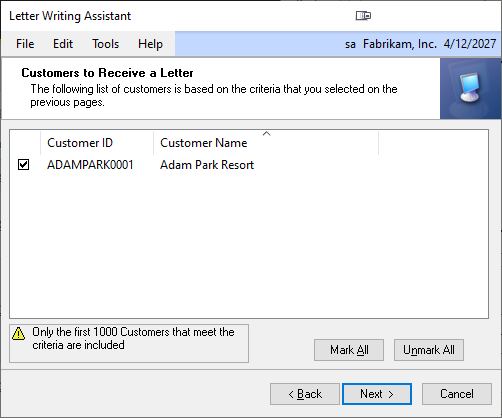
Task: Click the Unmark All button
Action: [429, 350]
